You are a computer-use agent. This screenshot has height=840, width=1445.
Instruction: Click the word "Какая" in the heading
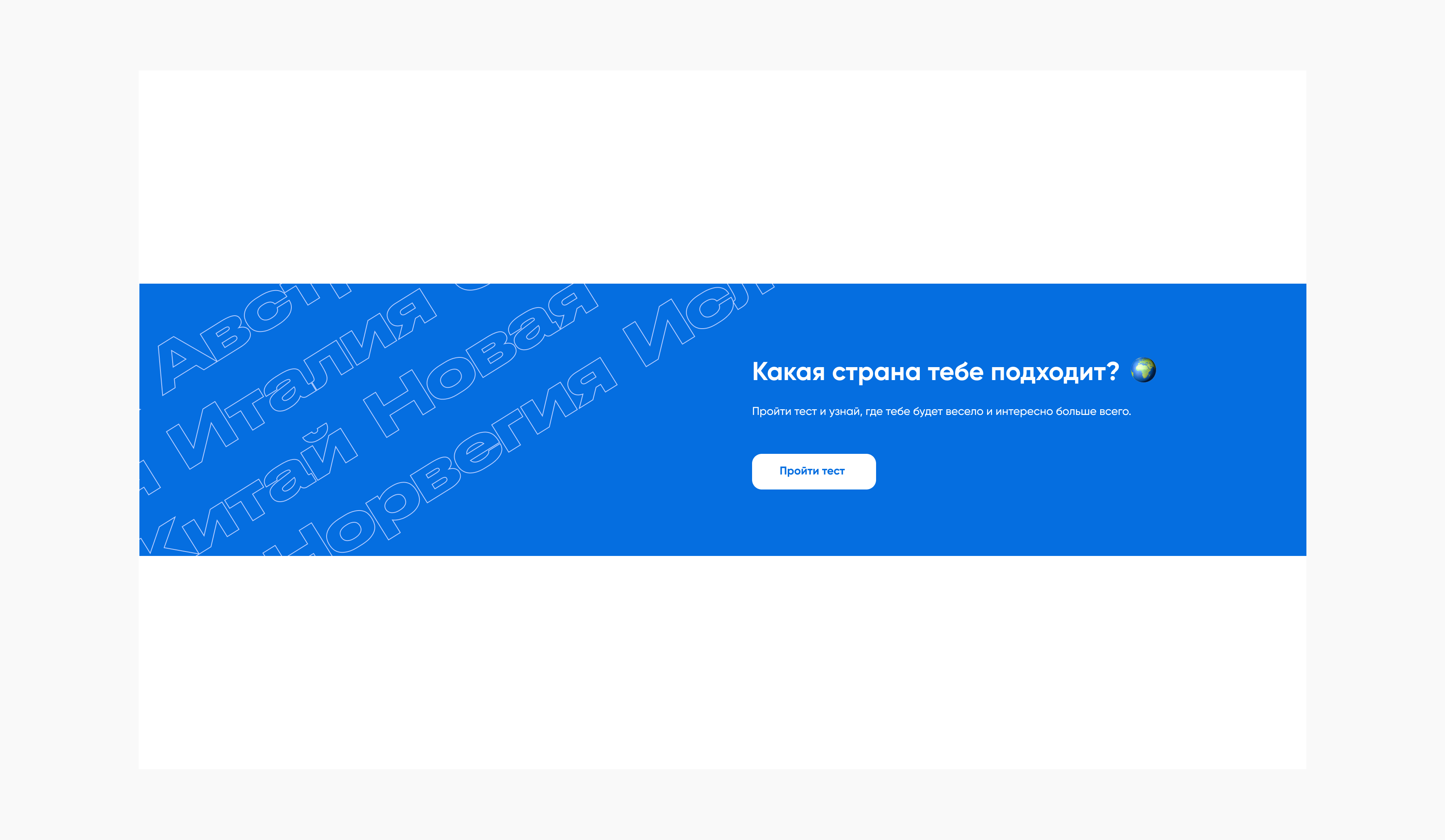(789, 372)
